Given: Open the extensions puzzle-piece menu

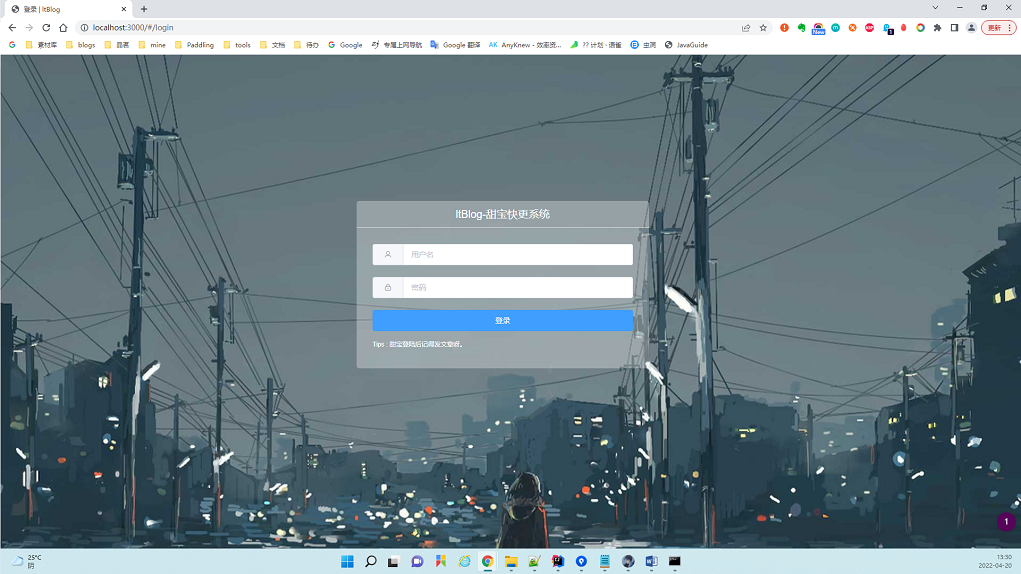Looking at the screenshot, I should [x=937, y=27].
